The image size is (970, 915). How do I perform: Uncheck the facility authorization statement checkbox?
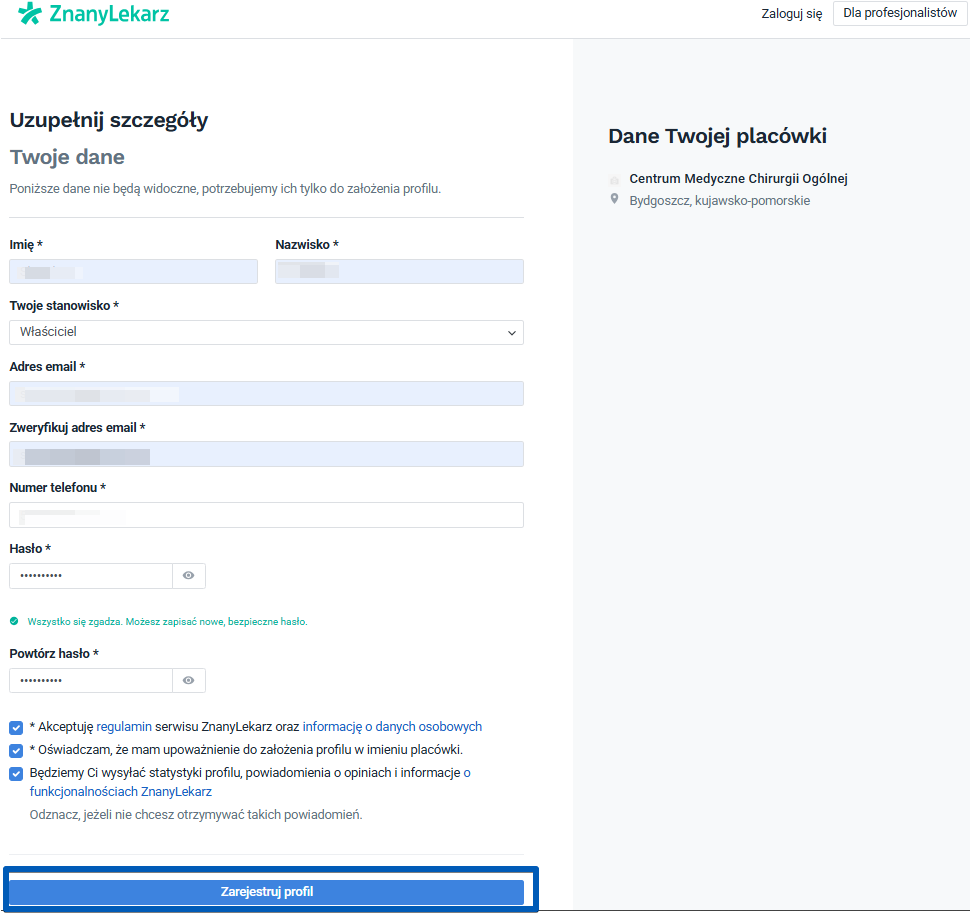(15, 748)
